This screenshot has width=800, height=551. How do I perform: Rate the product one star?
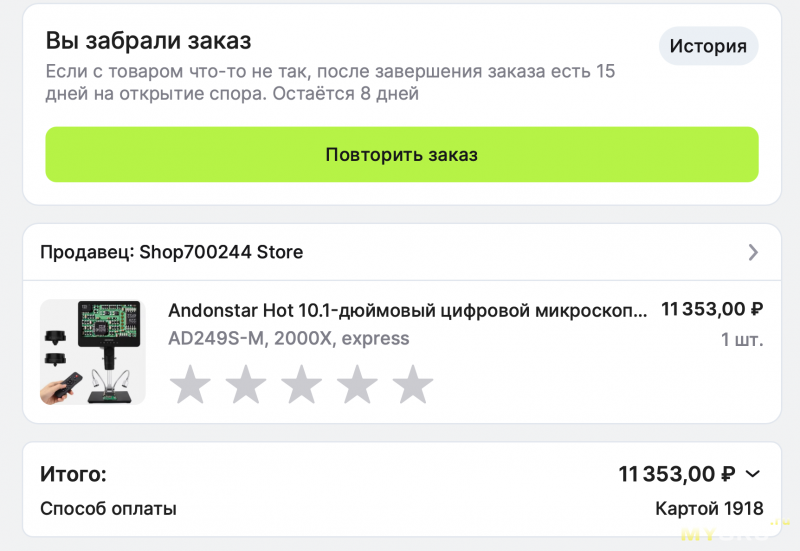point(190,385)
